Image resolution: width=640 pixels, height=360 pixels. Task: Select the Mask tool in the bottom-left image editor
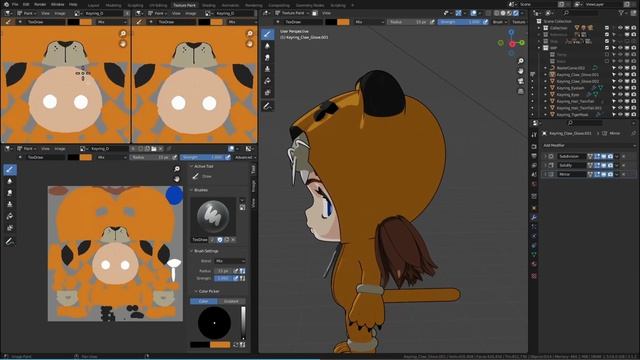[x=10, y=228]
